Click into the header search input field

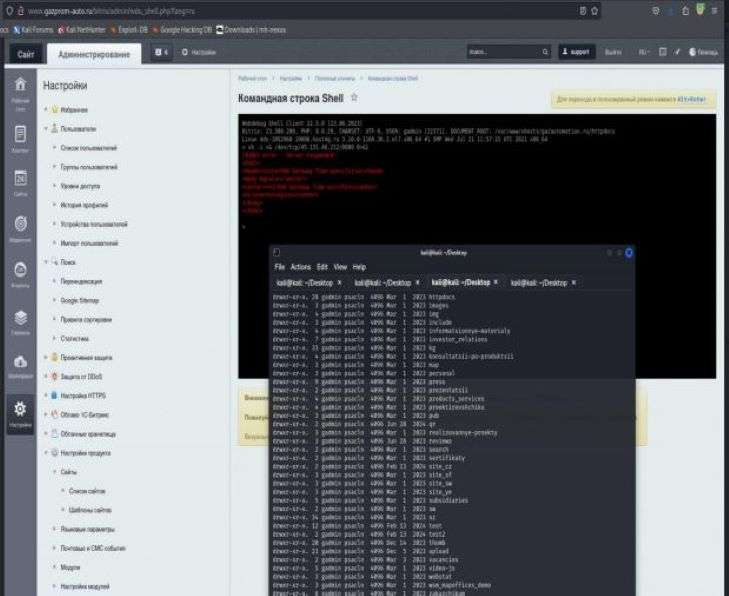pos(498,51)
